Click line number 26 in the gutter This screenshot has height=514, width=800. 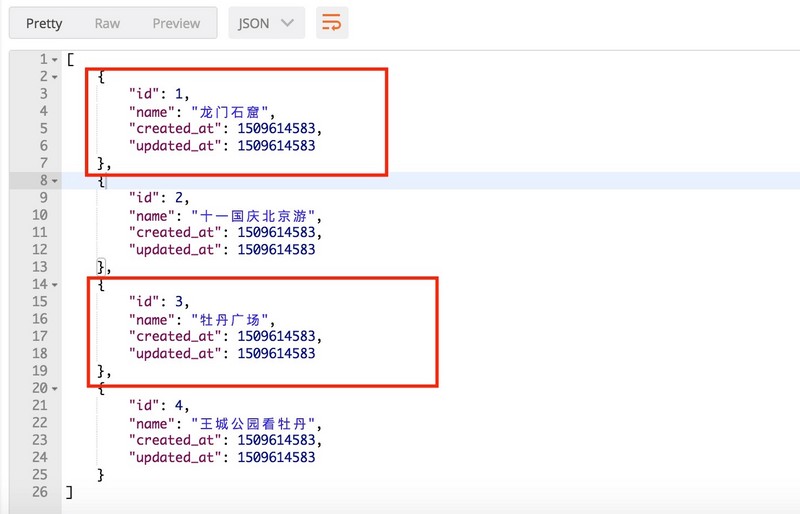point(40,492)
